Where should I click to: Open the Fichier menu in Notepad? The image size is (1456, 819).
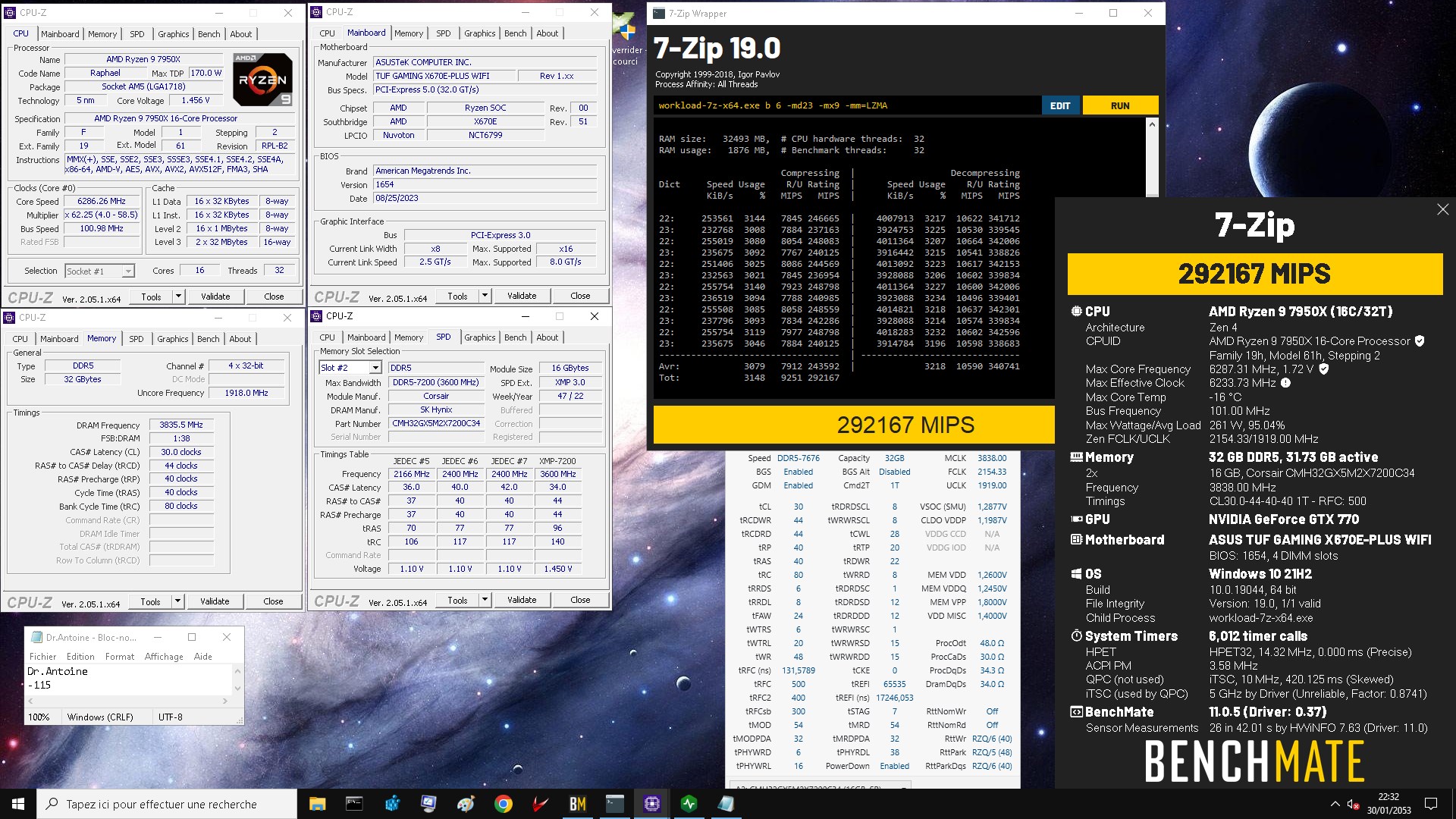point(42,657)
